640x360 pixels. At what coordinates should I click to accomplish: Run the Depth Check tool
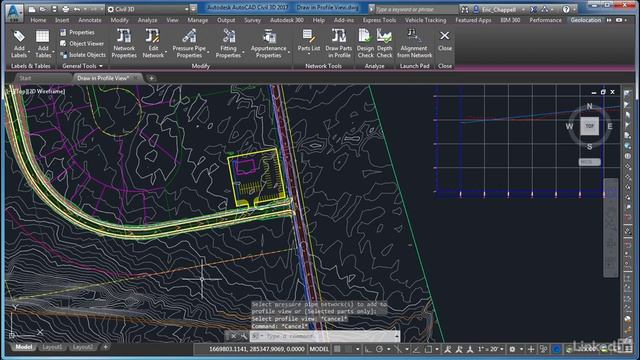pos(384,44)
